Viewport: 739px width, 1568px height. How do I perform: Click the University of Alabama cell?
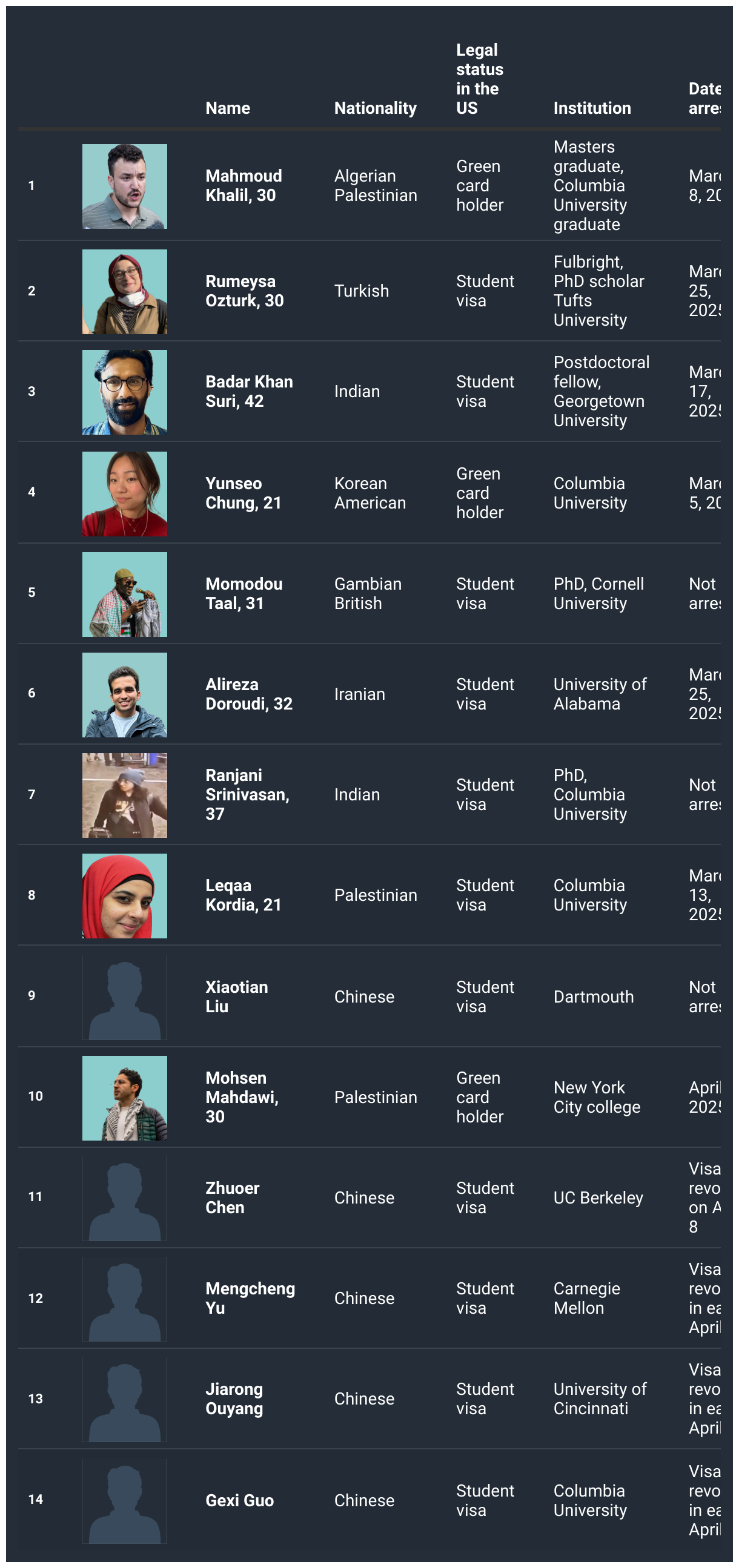pyautogui.click(x=600, y=694)
